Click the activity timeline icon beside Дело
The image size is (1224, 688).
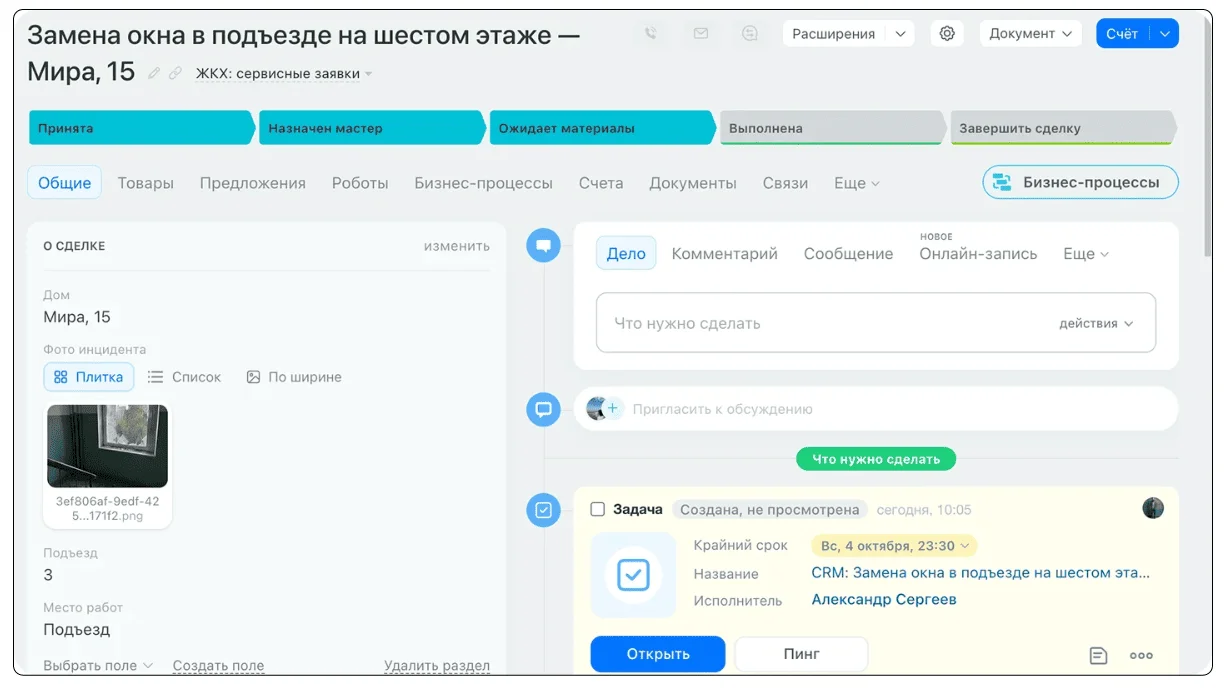click(x=543, y=244)
